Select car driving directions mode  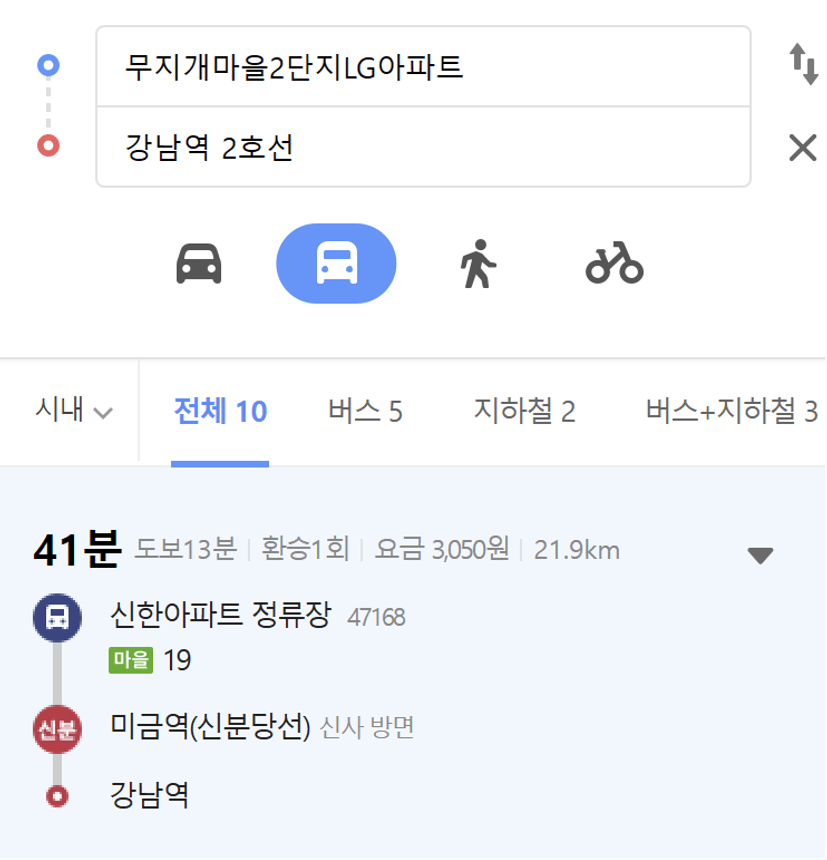[x=199, y=264]
